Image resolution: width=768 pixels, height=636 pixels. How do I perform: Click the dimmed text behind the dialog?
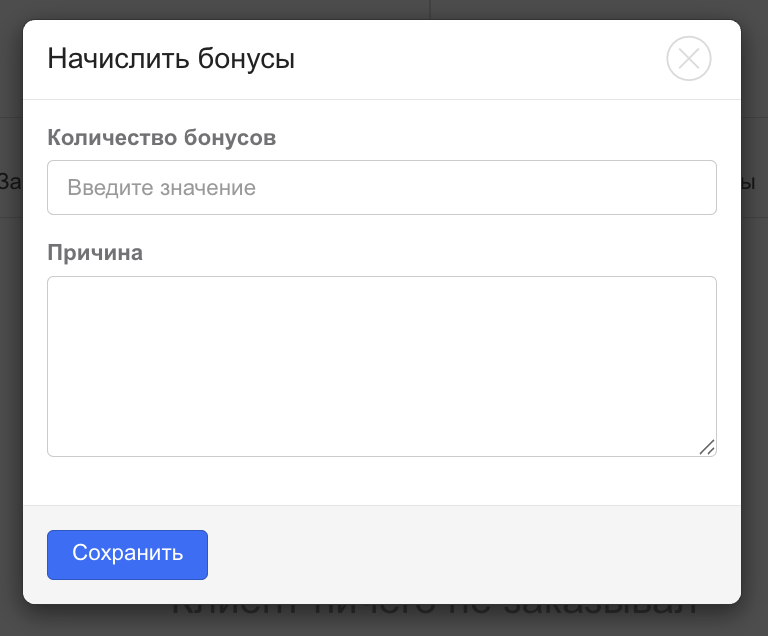[432, 612]
